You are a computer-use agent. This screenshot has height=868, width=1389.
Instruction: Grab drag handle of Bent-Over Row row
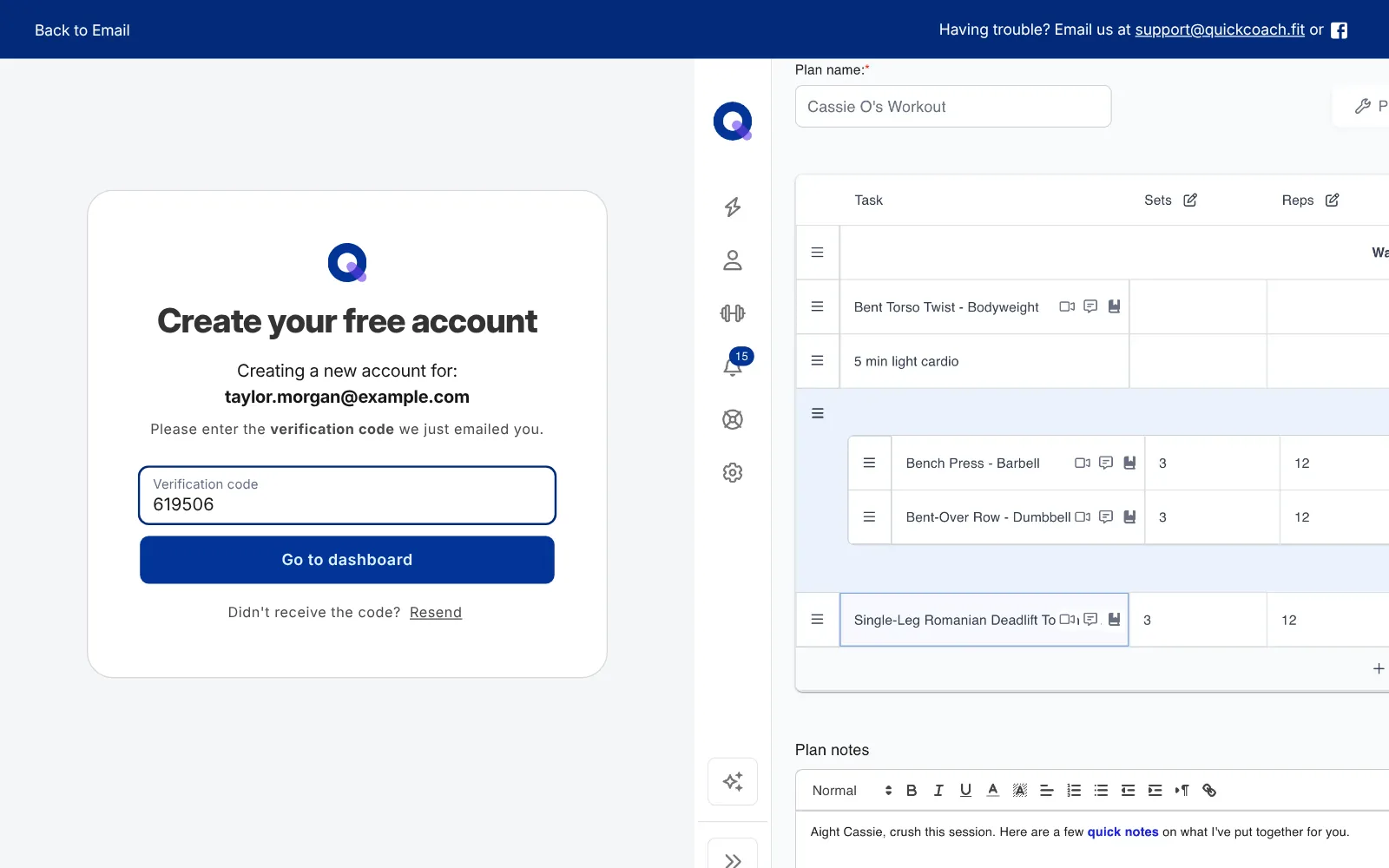pyautogui.click(x=869, y=516)
